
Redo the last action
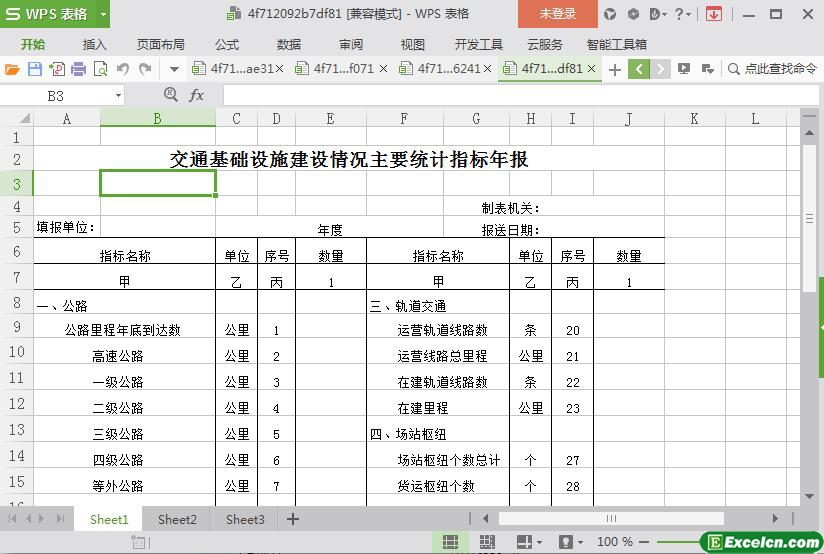[145, 69]
